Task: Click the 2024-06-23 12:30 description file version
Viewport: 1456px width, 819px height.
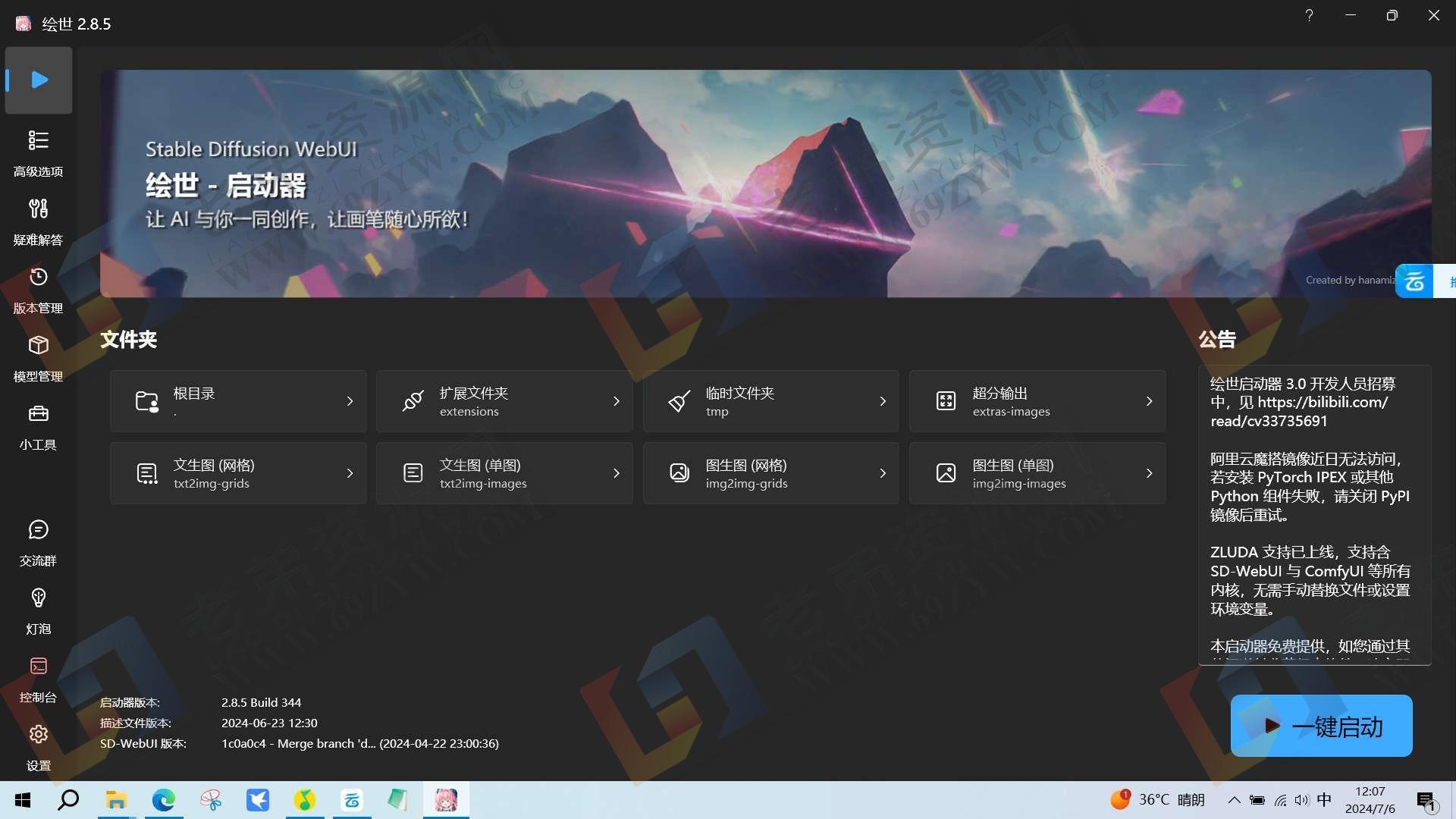Action: 269,723
